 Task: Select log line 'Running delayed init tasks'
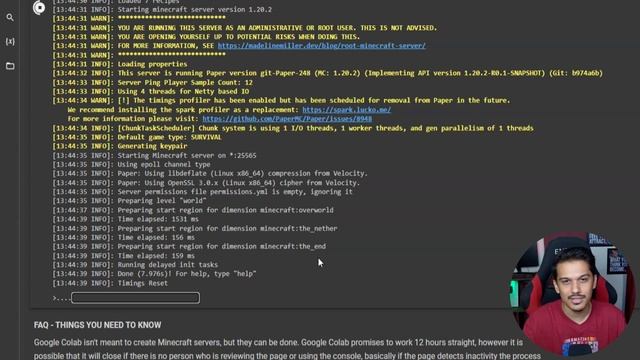click(135, 265)
